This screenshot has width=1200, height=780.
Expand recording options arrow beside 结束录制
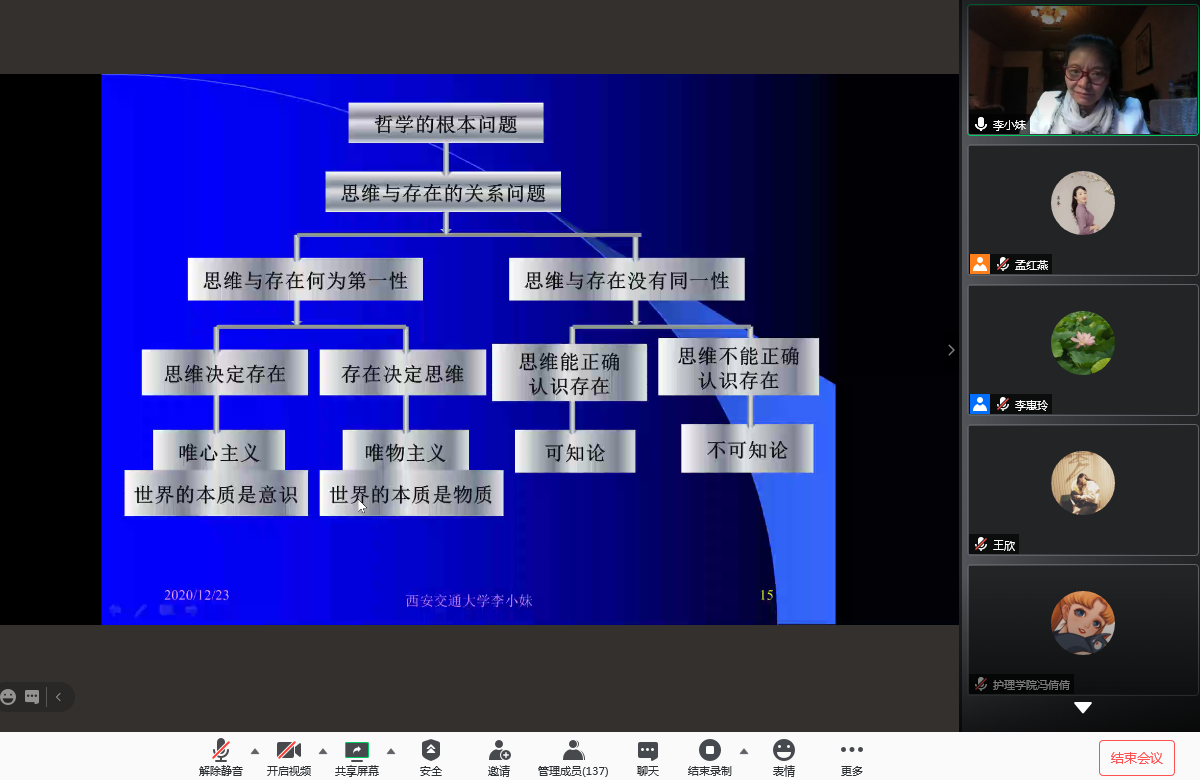(743, 751)
